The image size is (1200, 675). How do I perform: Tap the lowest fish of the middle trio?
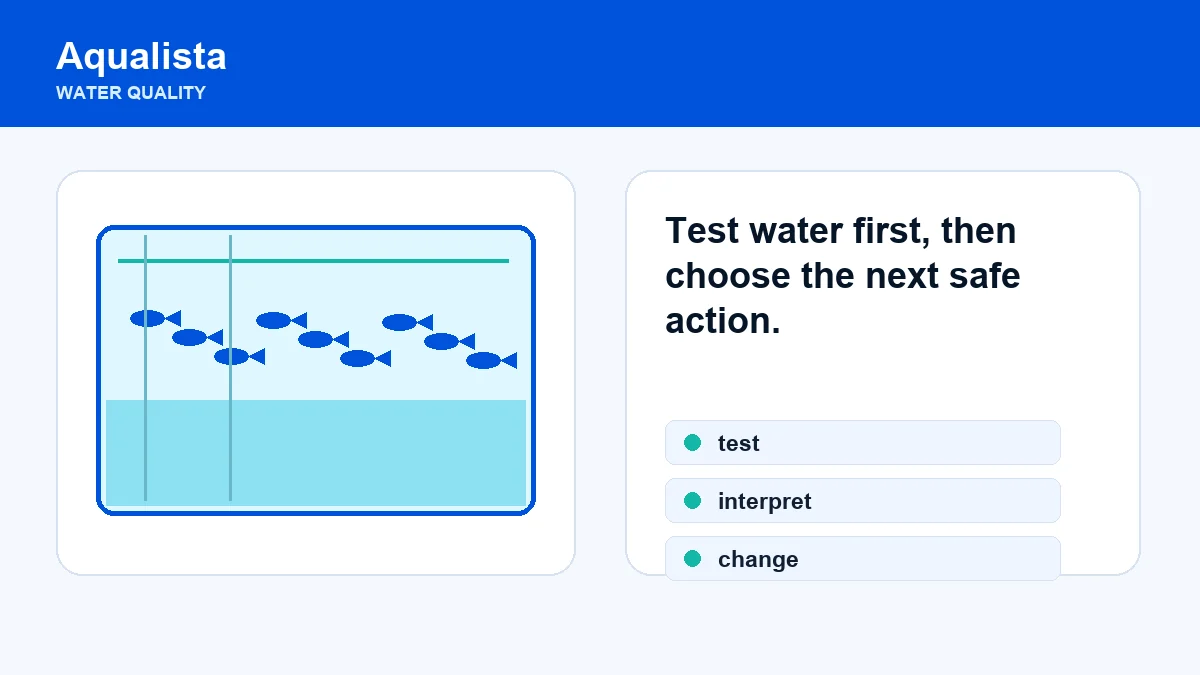pos(365,358)
